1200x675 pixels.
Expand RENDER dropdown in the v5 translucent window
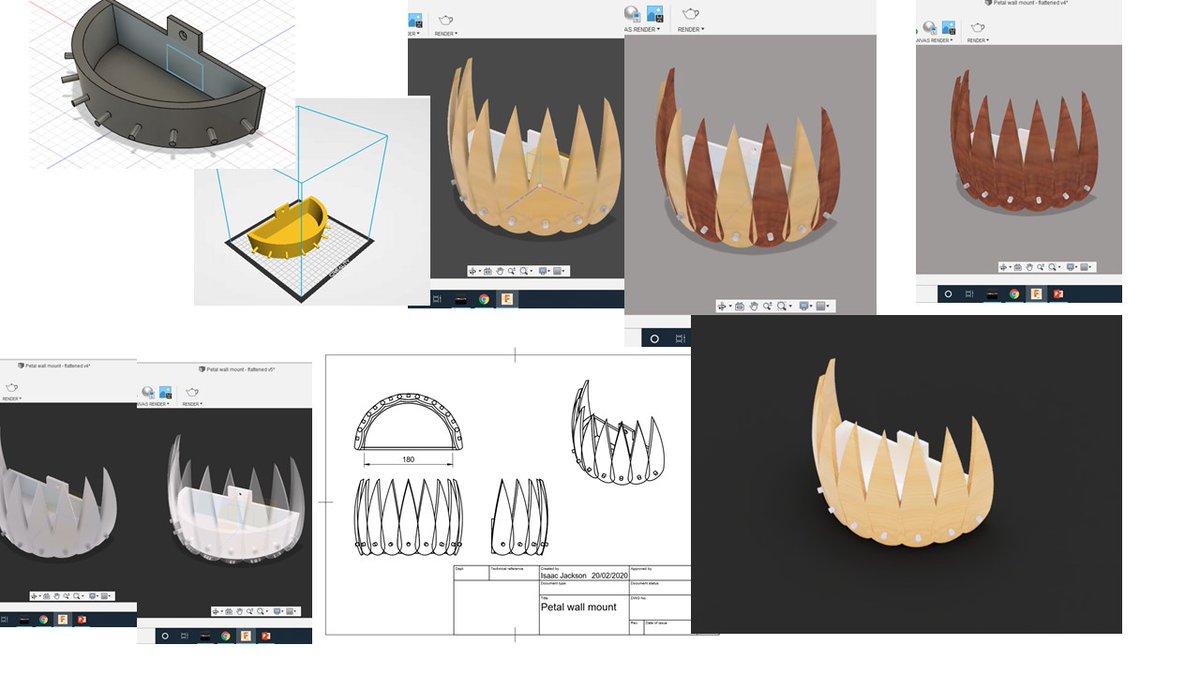pos(192,404)
